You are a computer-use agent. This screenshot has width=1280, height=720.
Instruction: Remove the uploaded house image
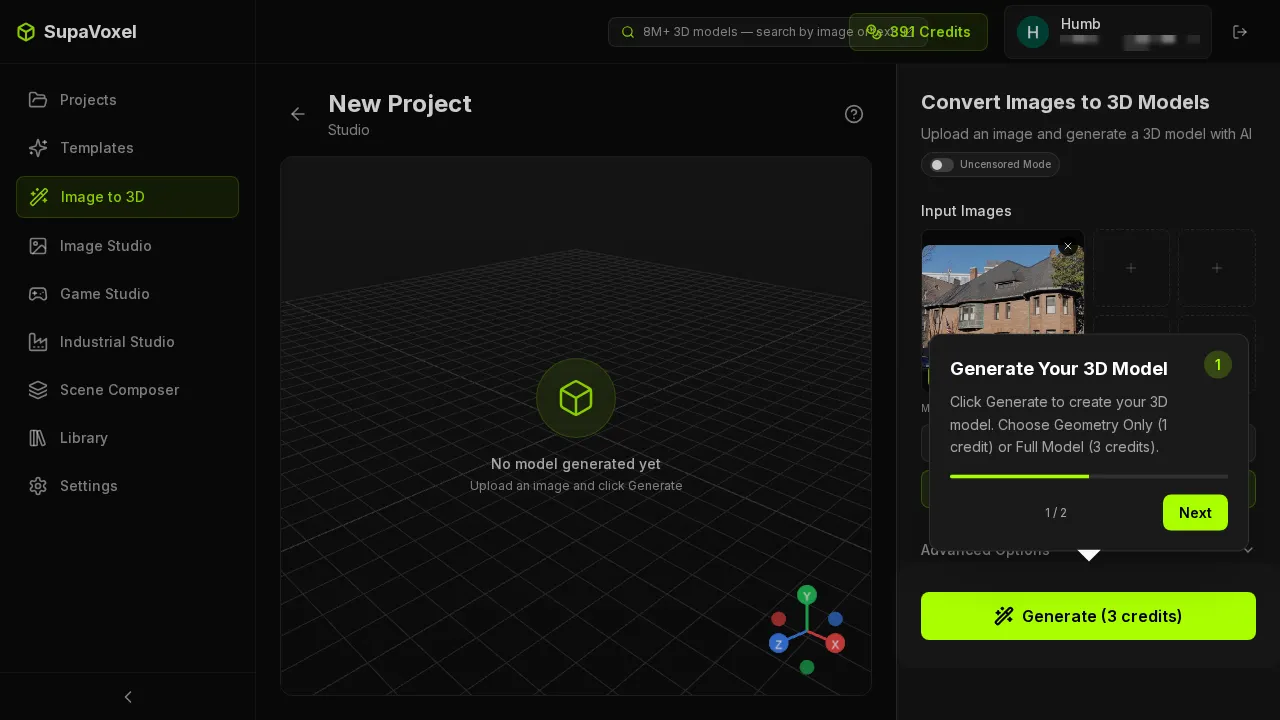coord(1068,246)
